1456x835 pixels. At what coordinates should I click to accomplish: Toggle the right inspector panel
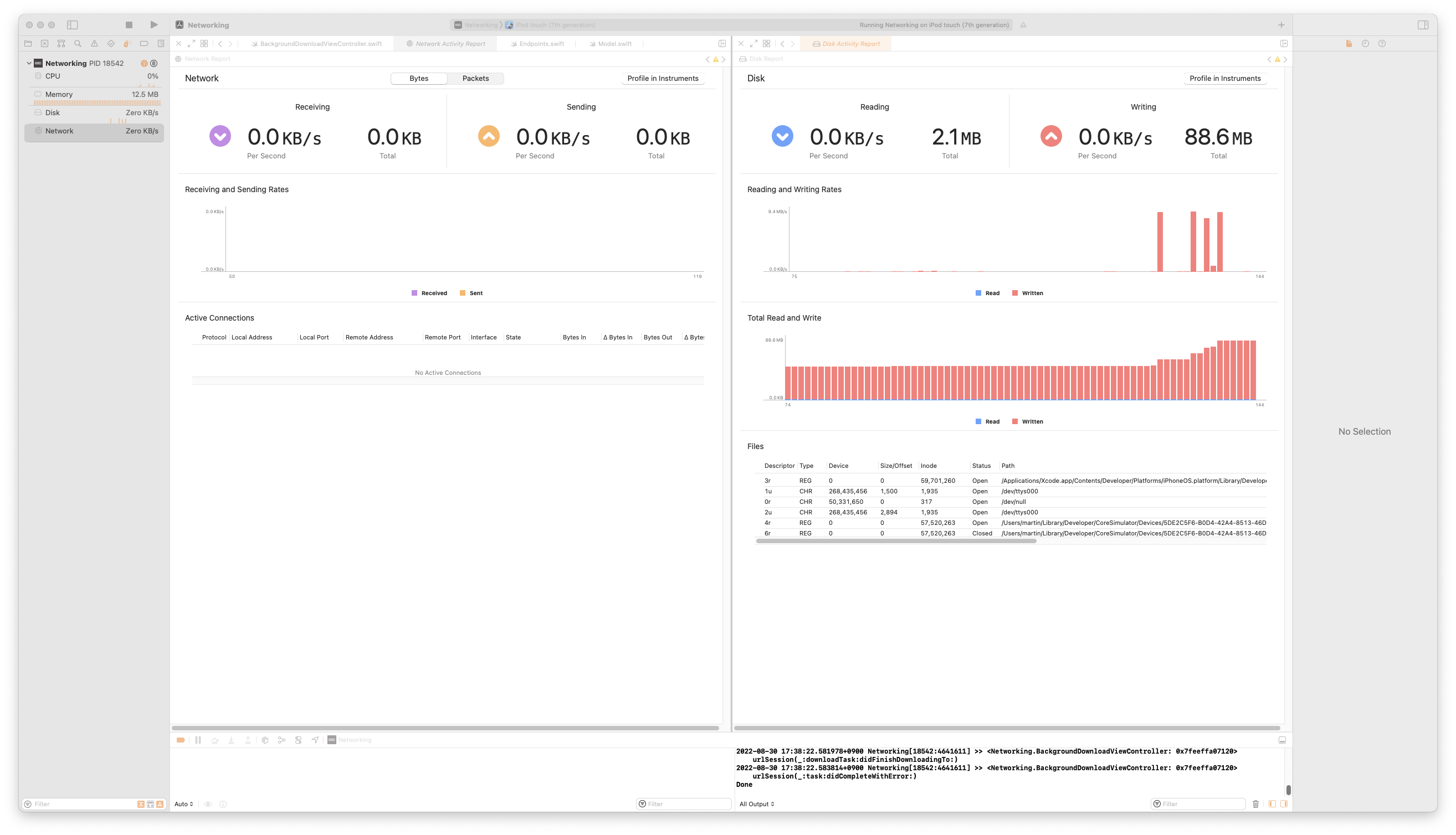tap(1423, 25)
